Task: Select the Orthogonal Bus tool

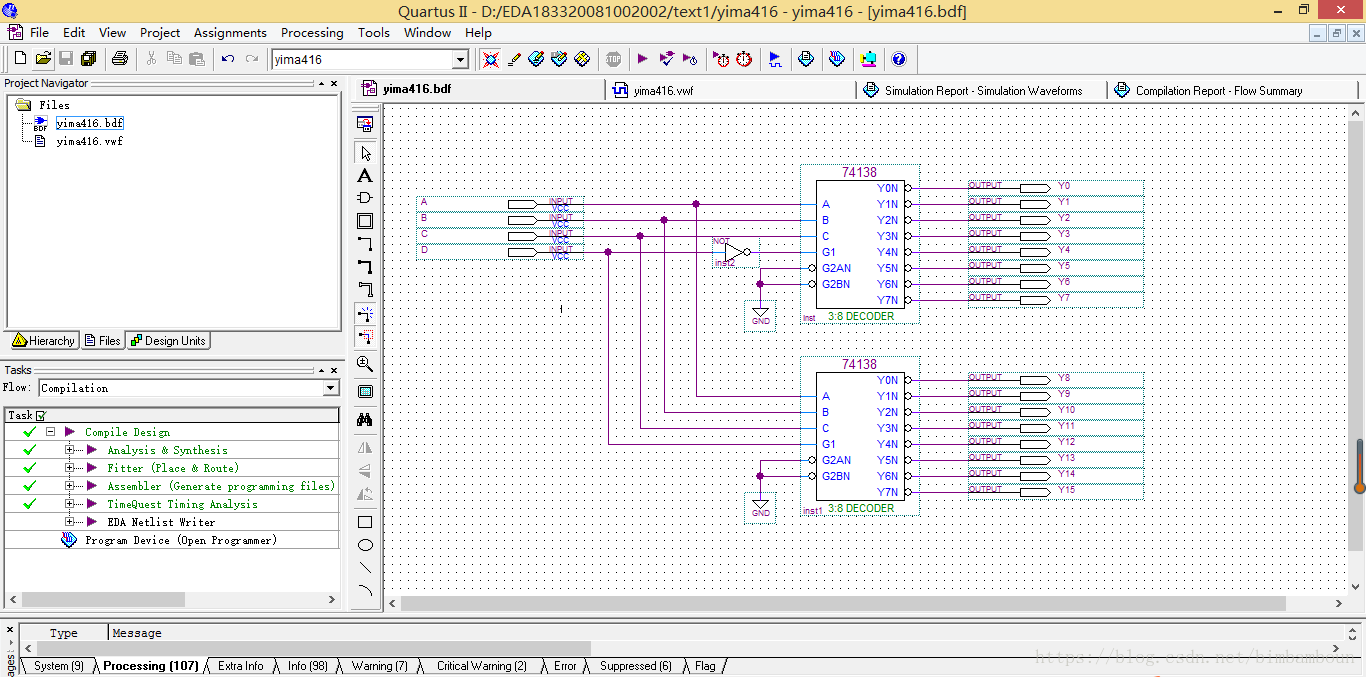Action: pyautogui.click(x=365, y=267)
